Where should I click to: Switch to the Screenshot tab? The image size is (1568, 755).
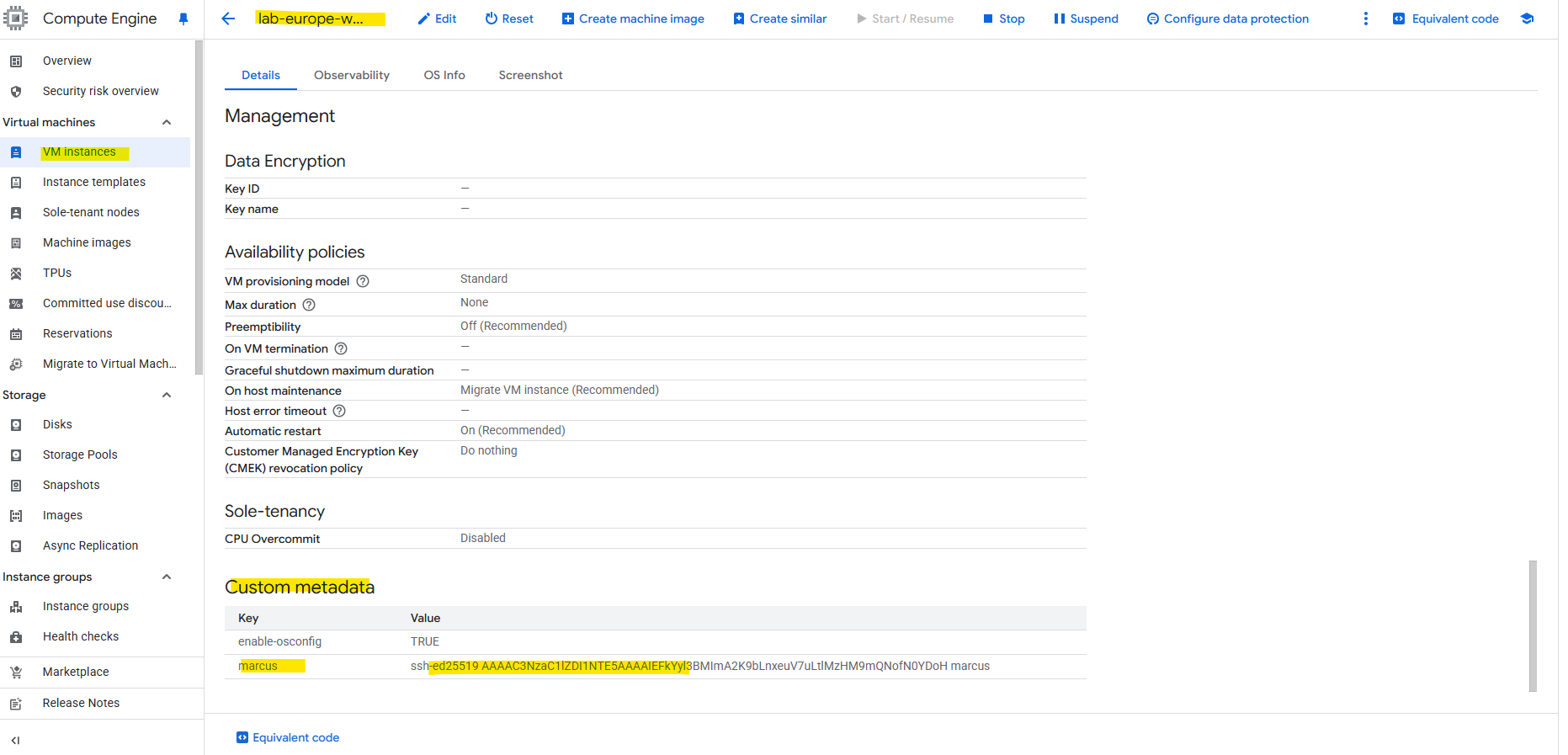530,75
